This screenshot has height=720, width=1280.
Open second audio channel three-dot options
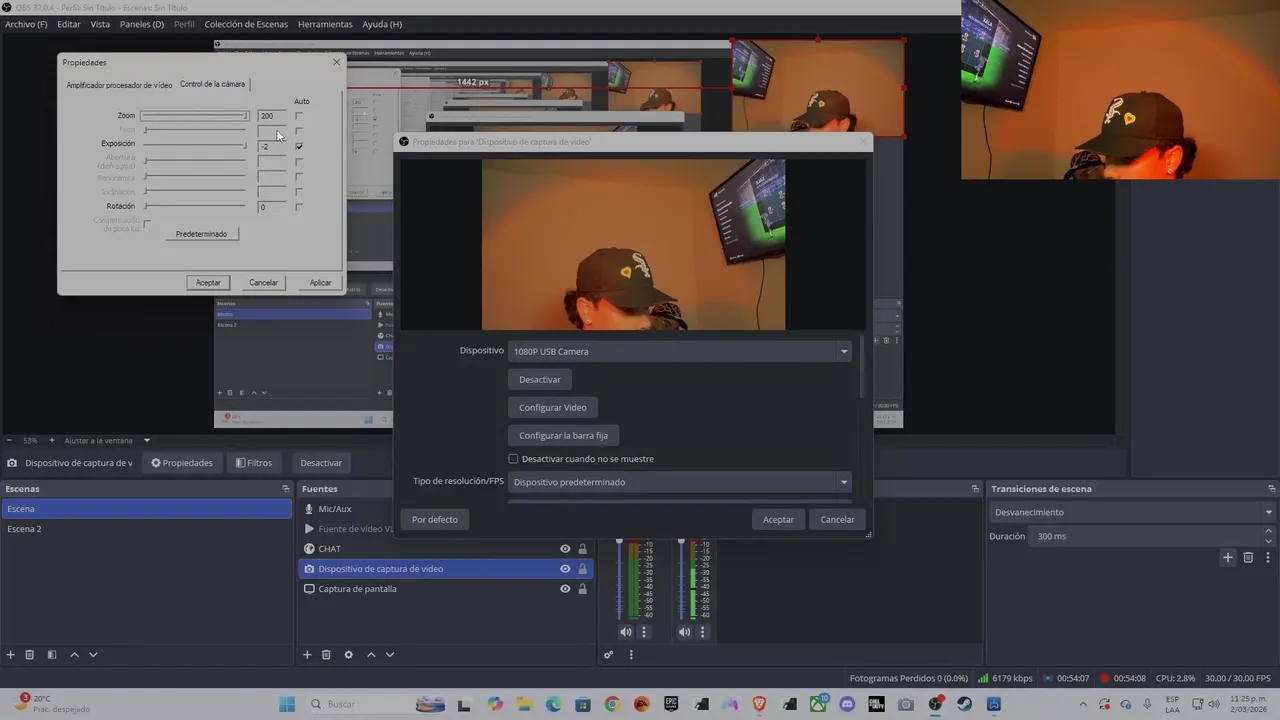coord(702,632)
